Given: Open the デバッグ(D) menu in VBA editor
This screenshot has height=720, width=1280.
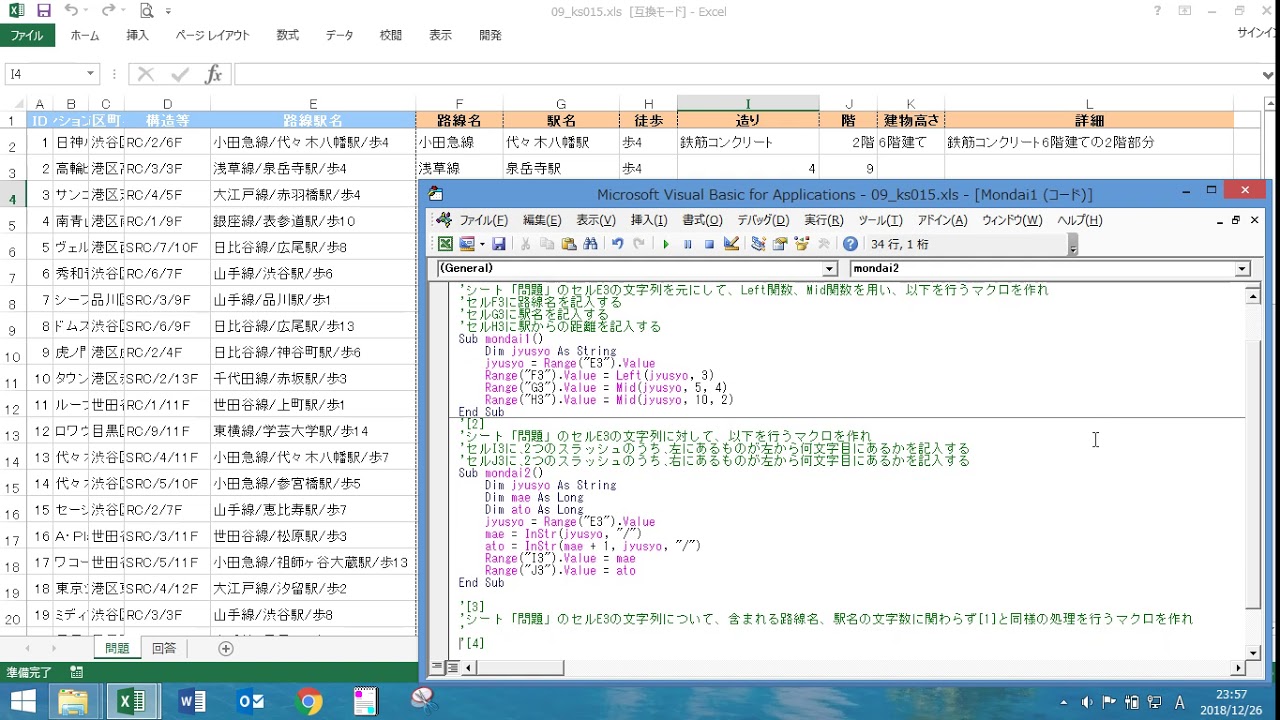Looking at the screenshot, I should (x=763, y=220).
